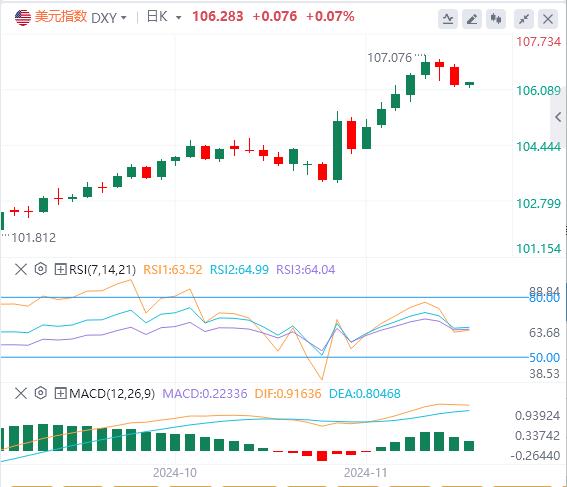Open the DXY symbol dropdown arrow
This screenshot has height=487, width=567.
tap(124, 17)
